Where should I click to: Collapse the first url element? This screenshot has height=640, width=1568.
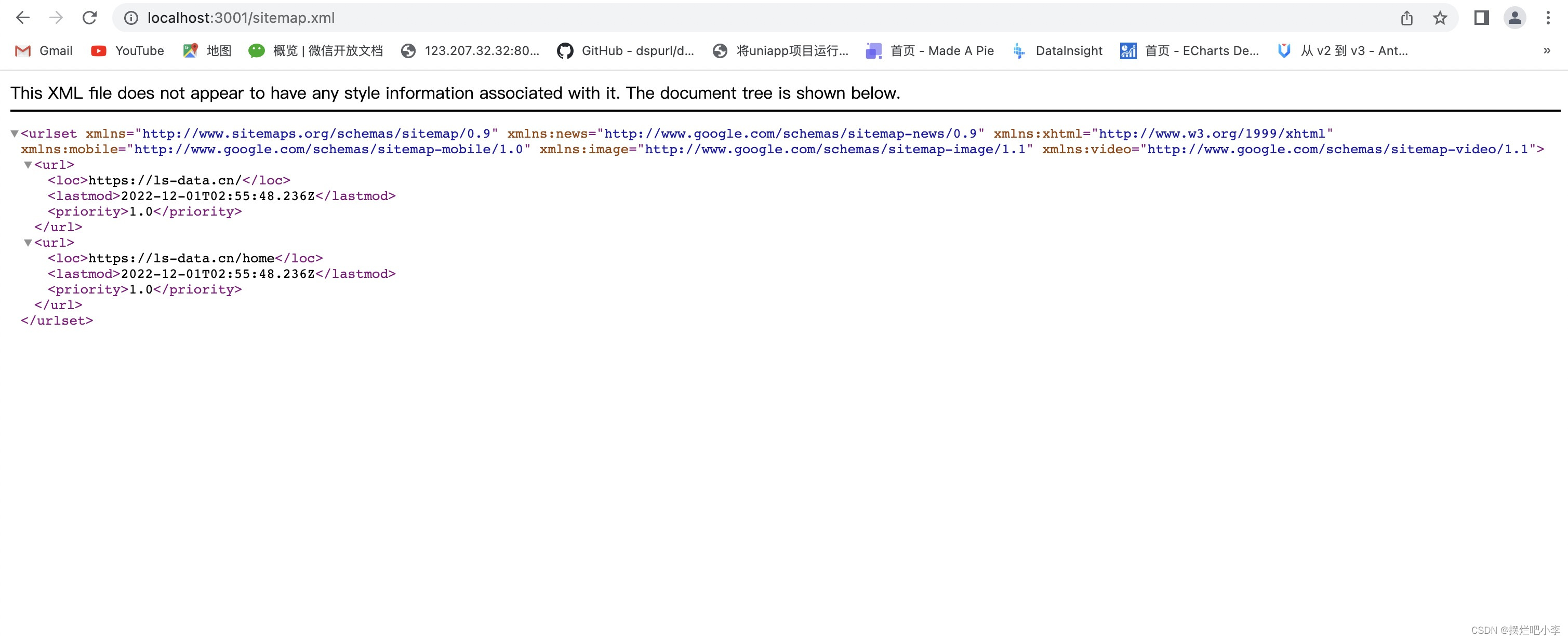click(x=28, y=164)
